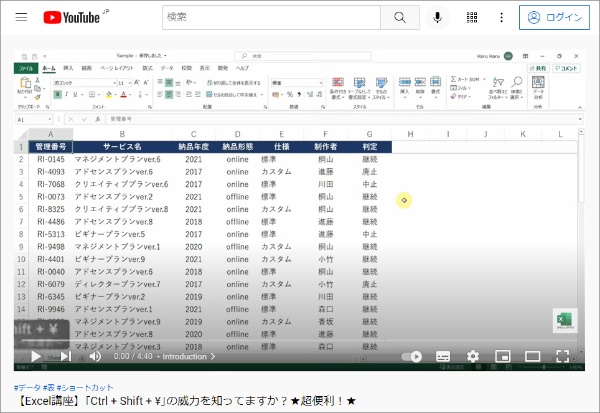This screenshot has height=413, width=600.
Task: Click the ログイン sign-in button
Action: 554,17
